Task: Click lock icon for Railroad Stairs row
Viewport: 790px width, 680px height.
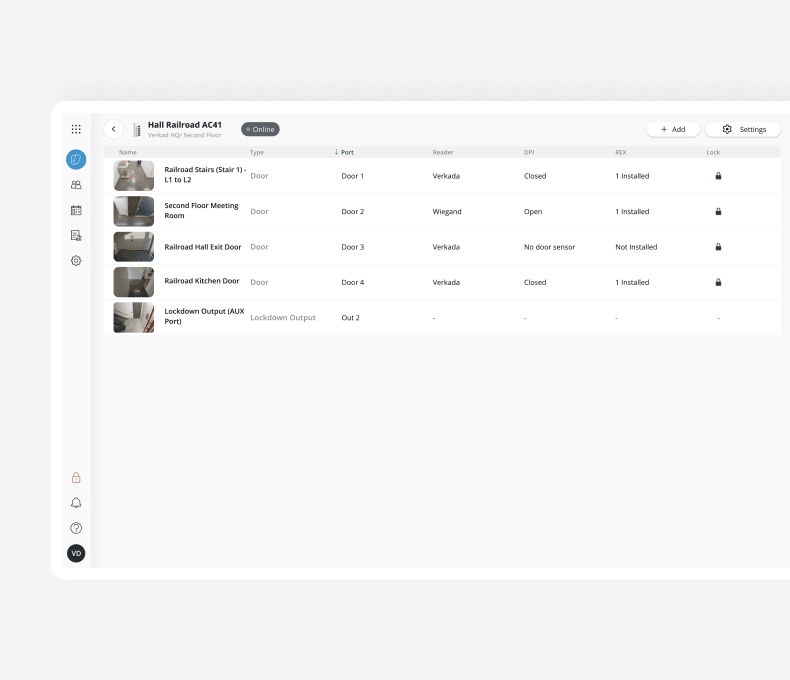Action: 718,176
